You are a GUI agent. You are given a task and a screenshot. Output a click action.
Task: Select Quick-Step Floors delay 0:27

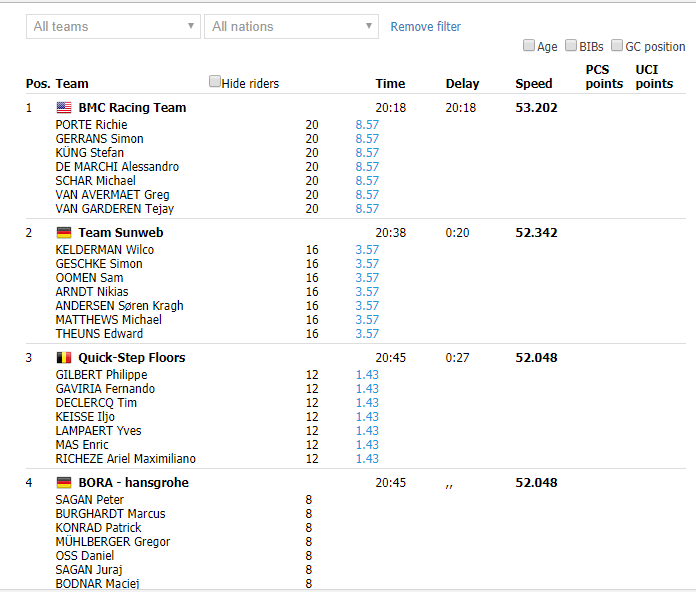(457, 358)
